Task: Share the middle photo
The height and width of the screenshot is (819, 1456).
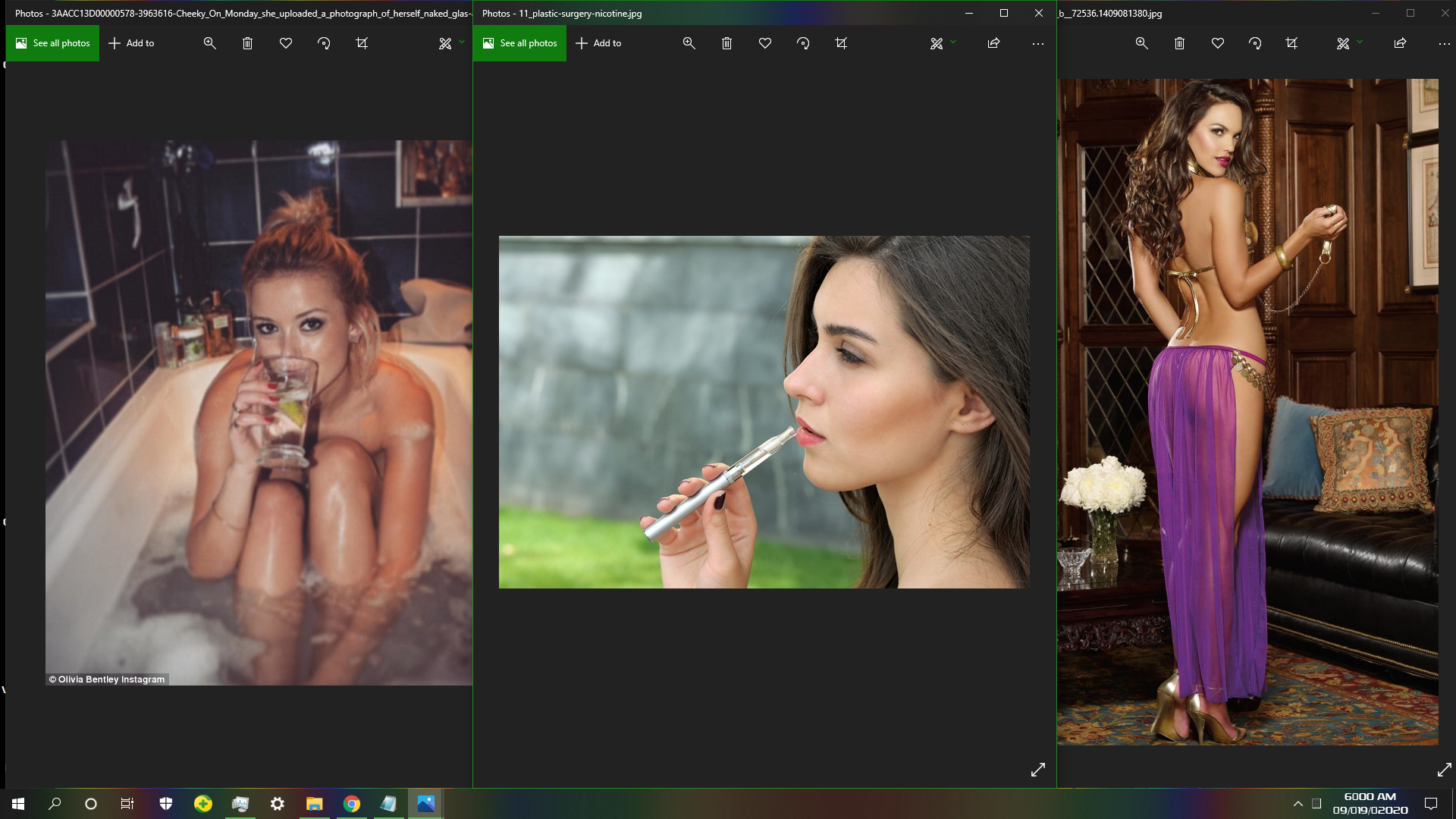Action: [x=993, y=43]
